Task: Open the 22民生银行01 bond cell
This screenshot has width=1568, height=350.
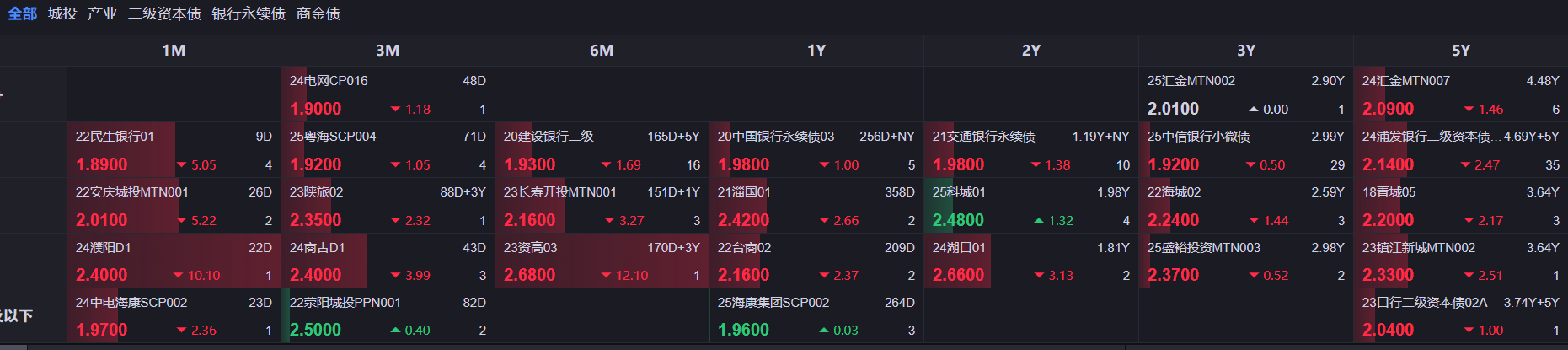Action: [x=115, y=137]
